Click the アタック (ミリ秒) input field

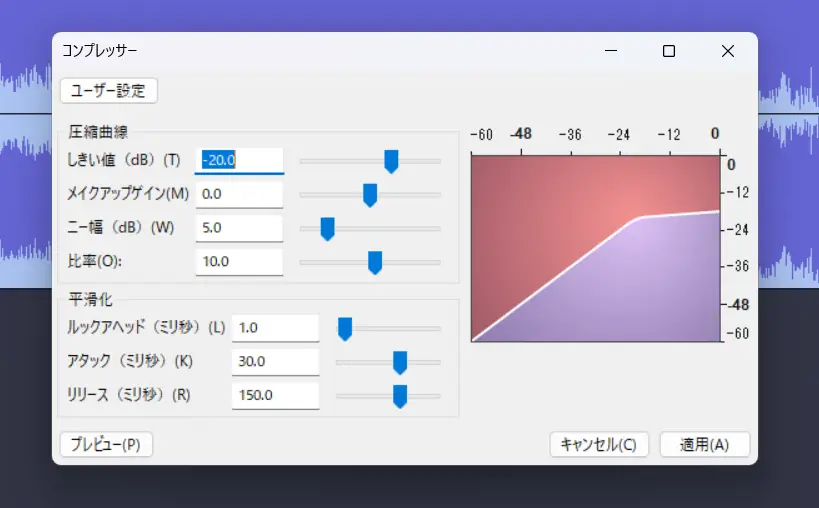(275, 361)
